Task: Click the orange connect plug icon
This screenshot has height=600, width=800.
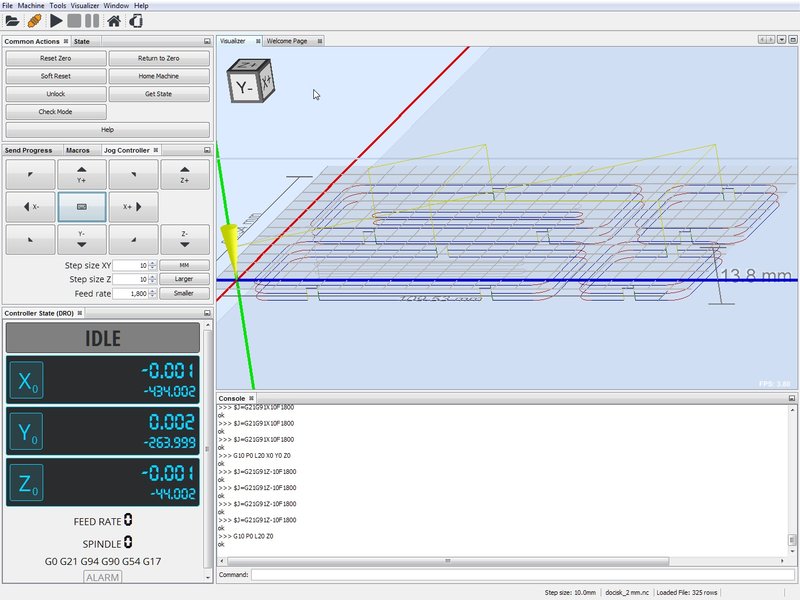Action: pyautogui.click(x=34, y=21)
